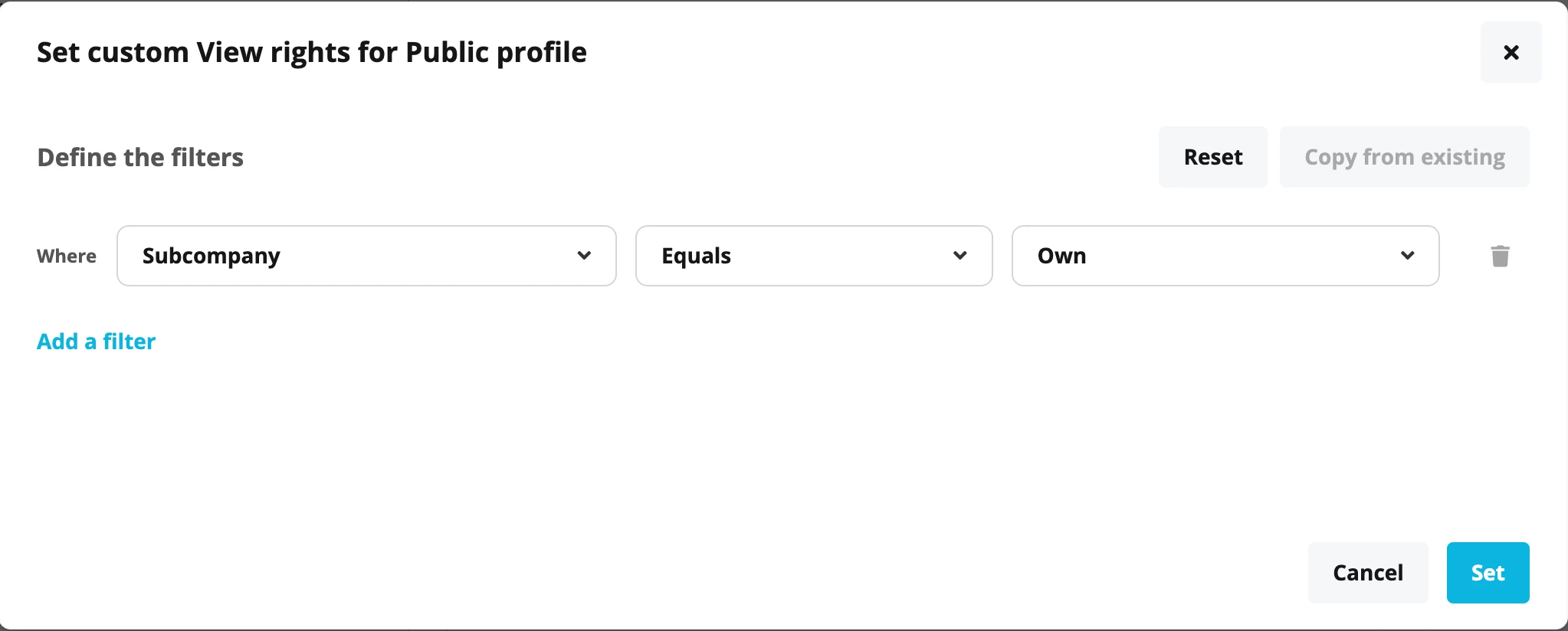Confirm with the blue Set button
Image resolution: width=1568 pixels, height=631 pixels.
[x=1488, y=573]
